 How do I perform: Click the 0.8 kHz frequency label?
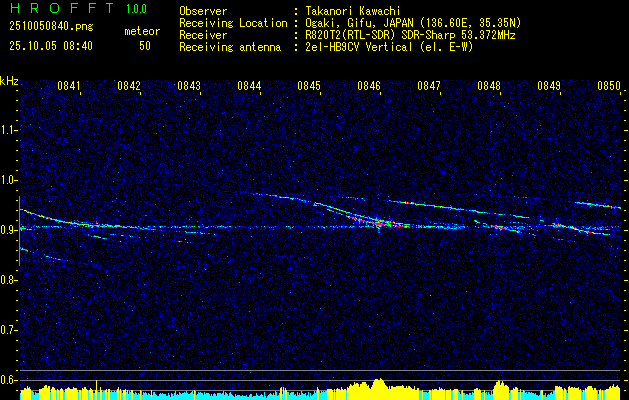click(x=9, y=280)
